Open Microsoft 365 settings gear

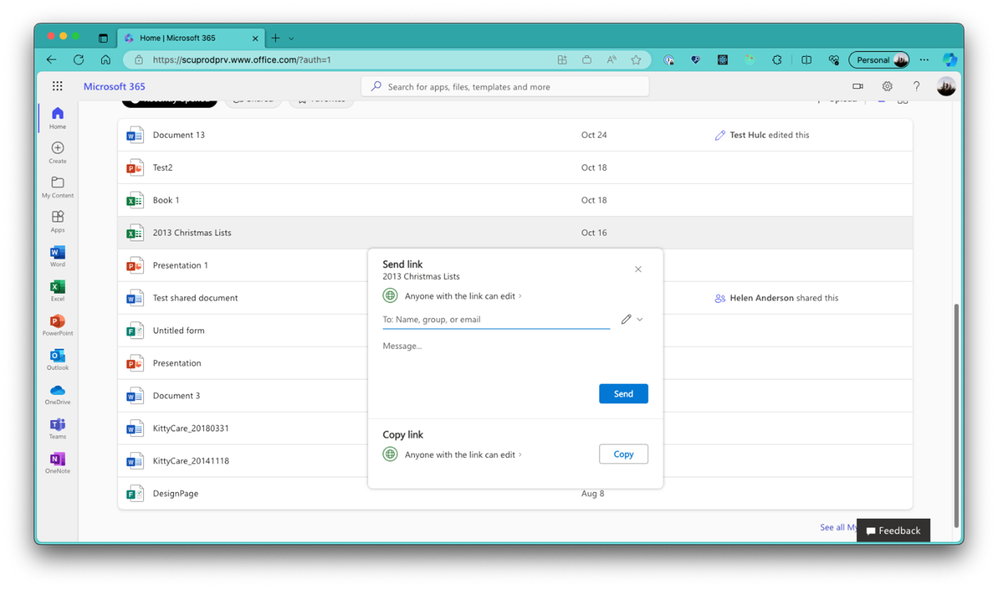point(887,86)
